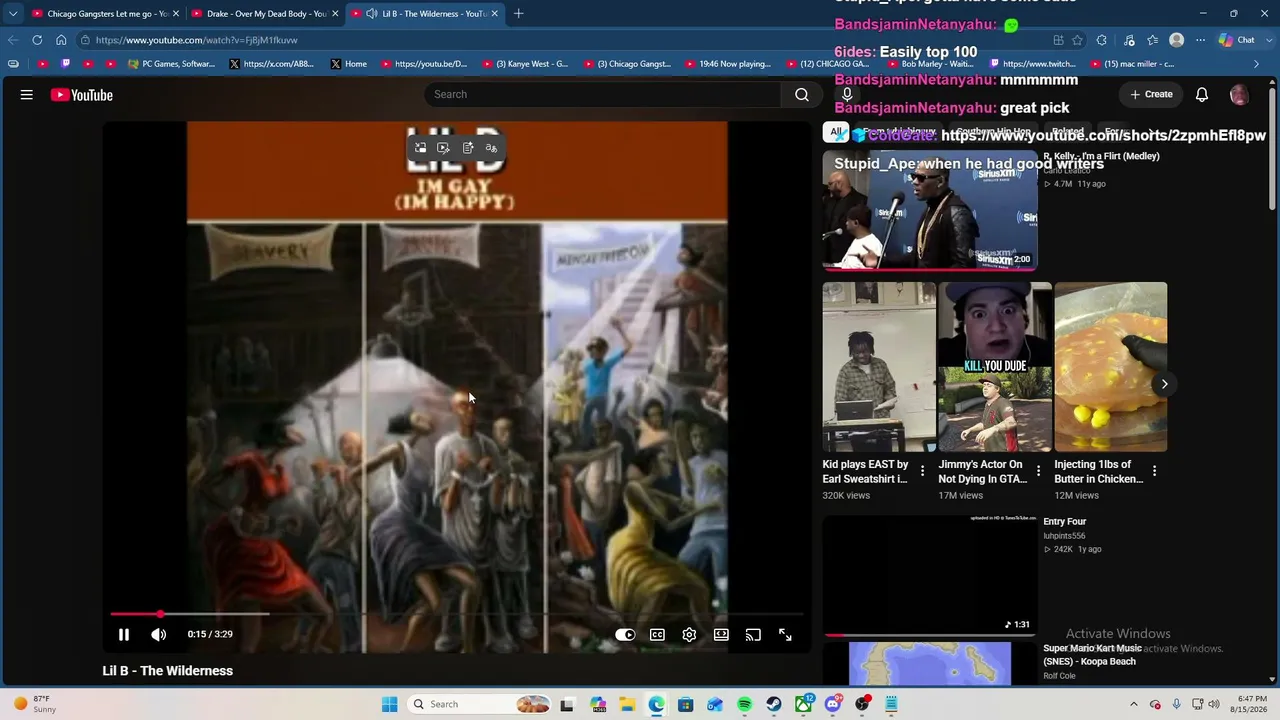This screenshot has width=1280, height=720.
Task: Enter fullscreen on the video player
Action: tap(785, 634)
